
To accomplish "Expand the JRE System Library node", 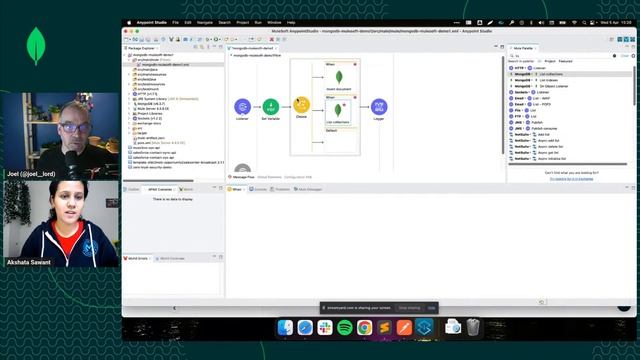I will point(129,99).
